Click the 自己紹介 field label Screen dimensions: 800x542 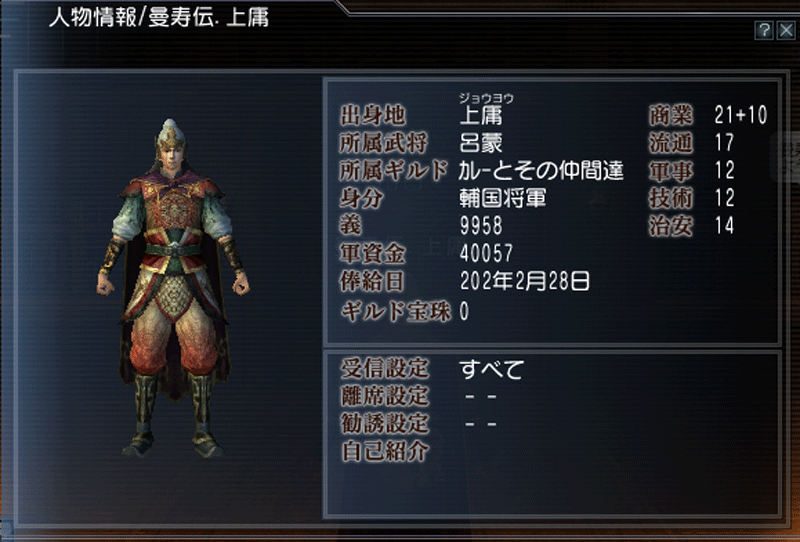[x=384, y=451]
